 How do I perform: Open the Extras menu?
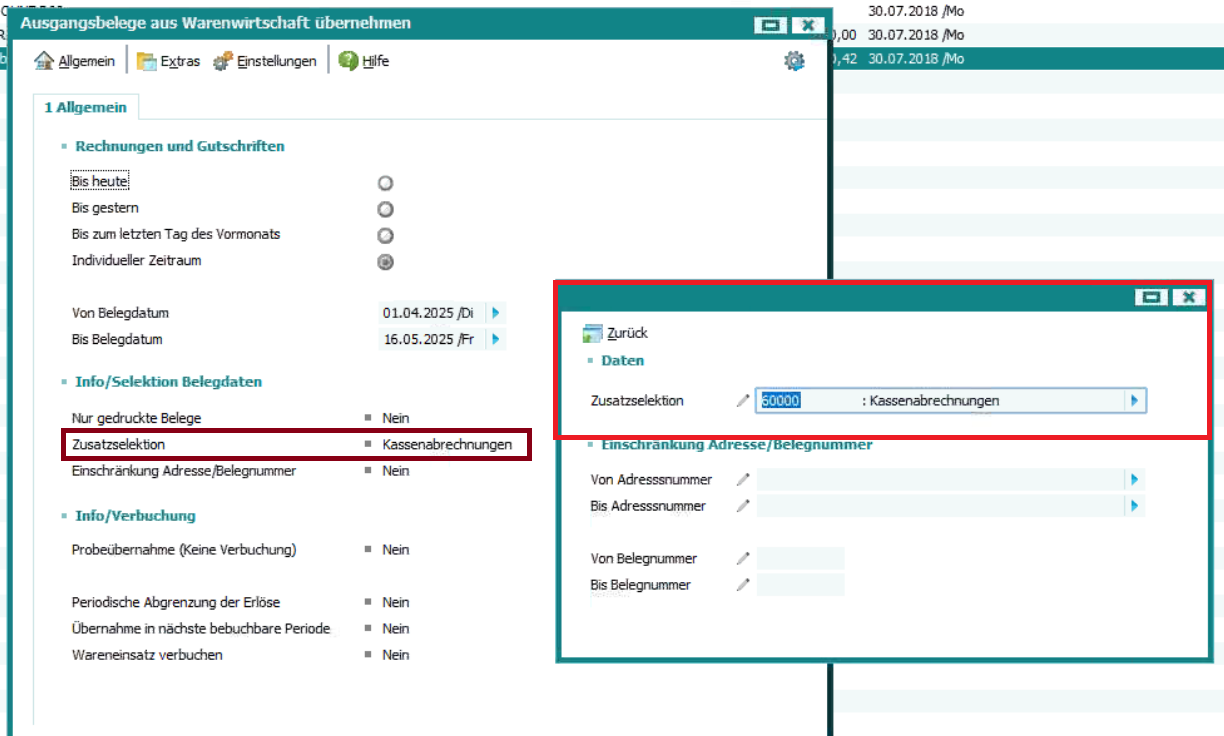click(168, 61)
